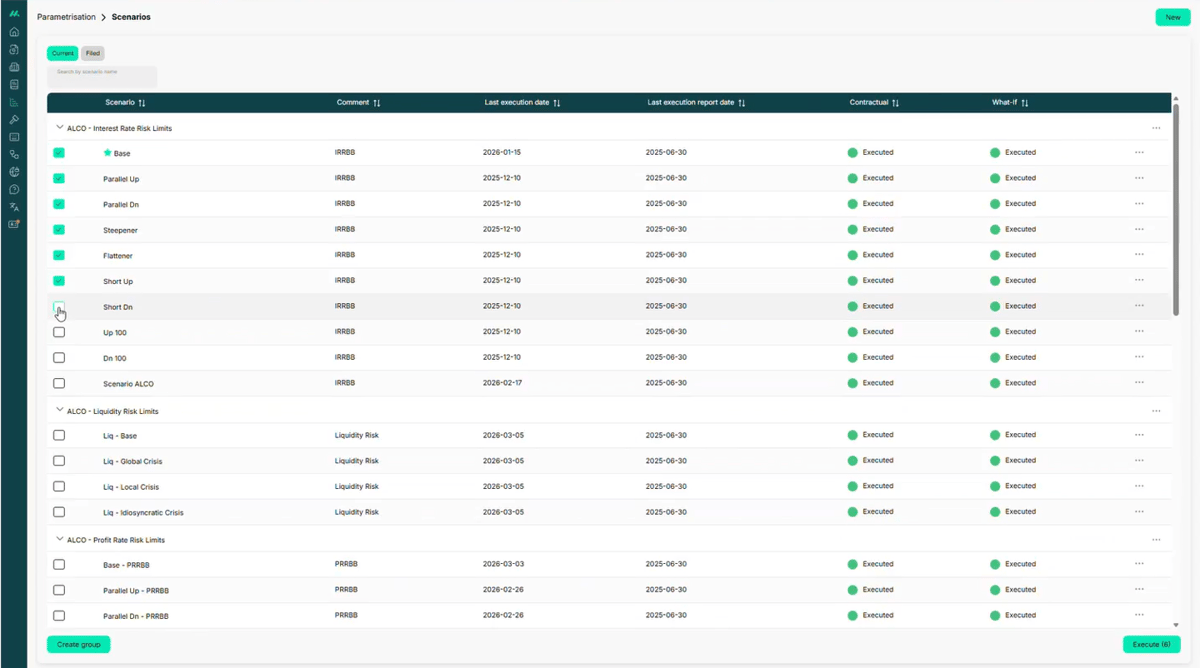Click the vertical scrollbar of the scenarios table
This screenshot has height=668, width=1200.
pyautogui.click(x=1176, y=210)
